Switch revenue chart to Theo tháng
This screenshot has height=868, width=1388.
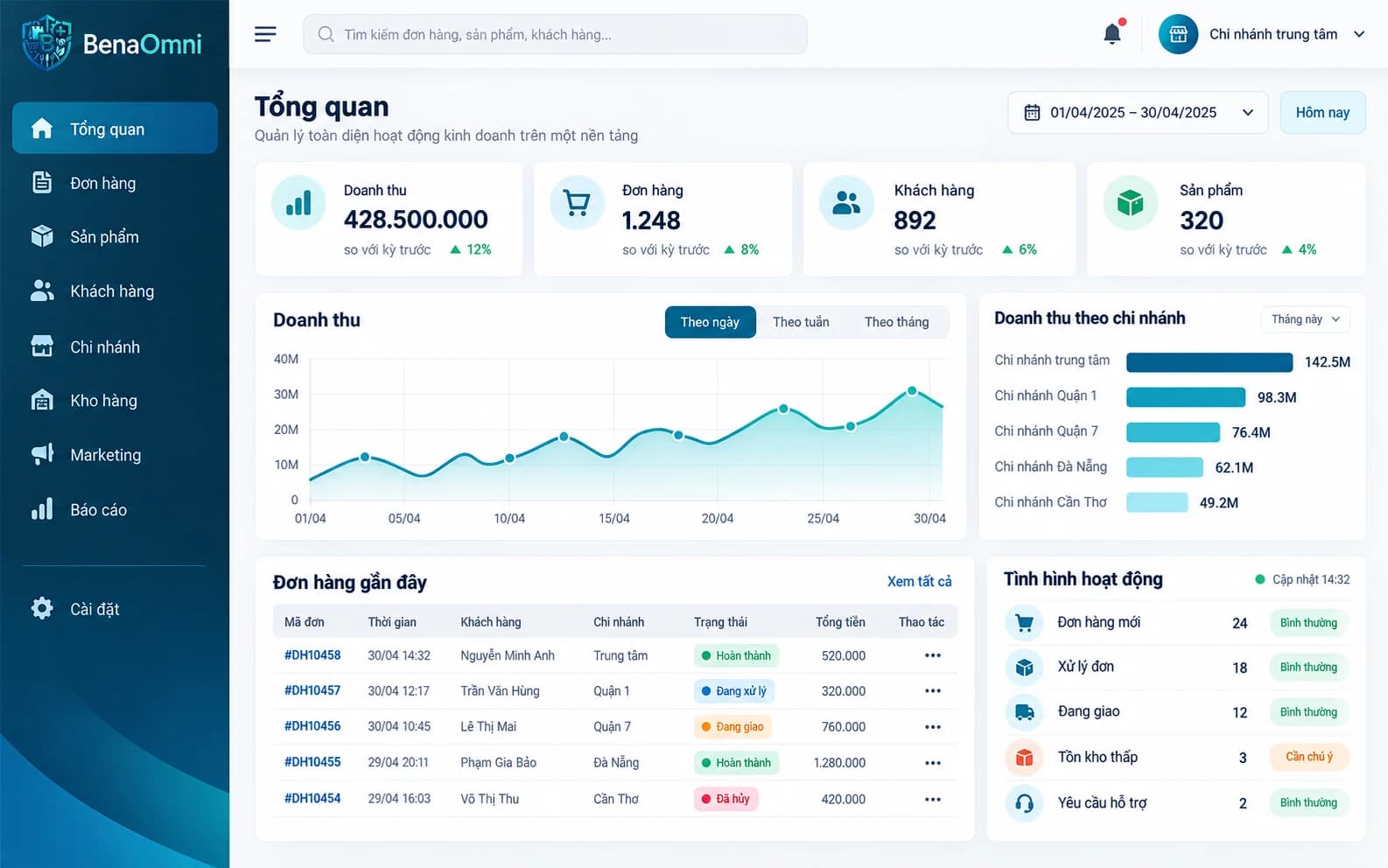coord(896,322)
